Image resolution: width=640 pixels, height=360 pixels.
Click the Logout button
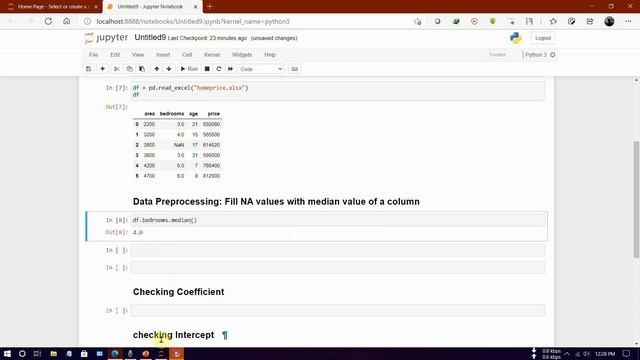click(543, 38)
